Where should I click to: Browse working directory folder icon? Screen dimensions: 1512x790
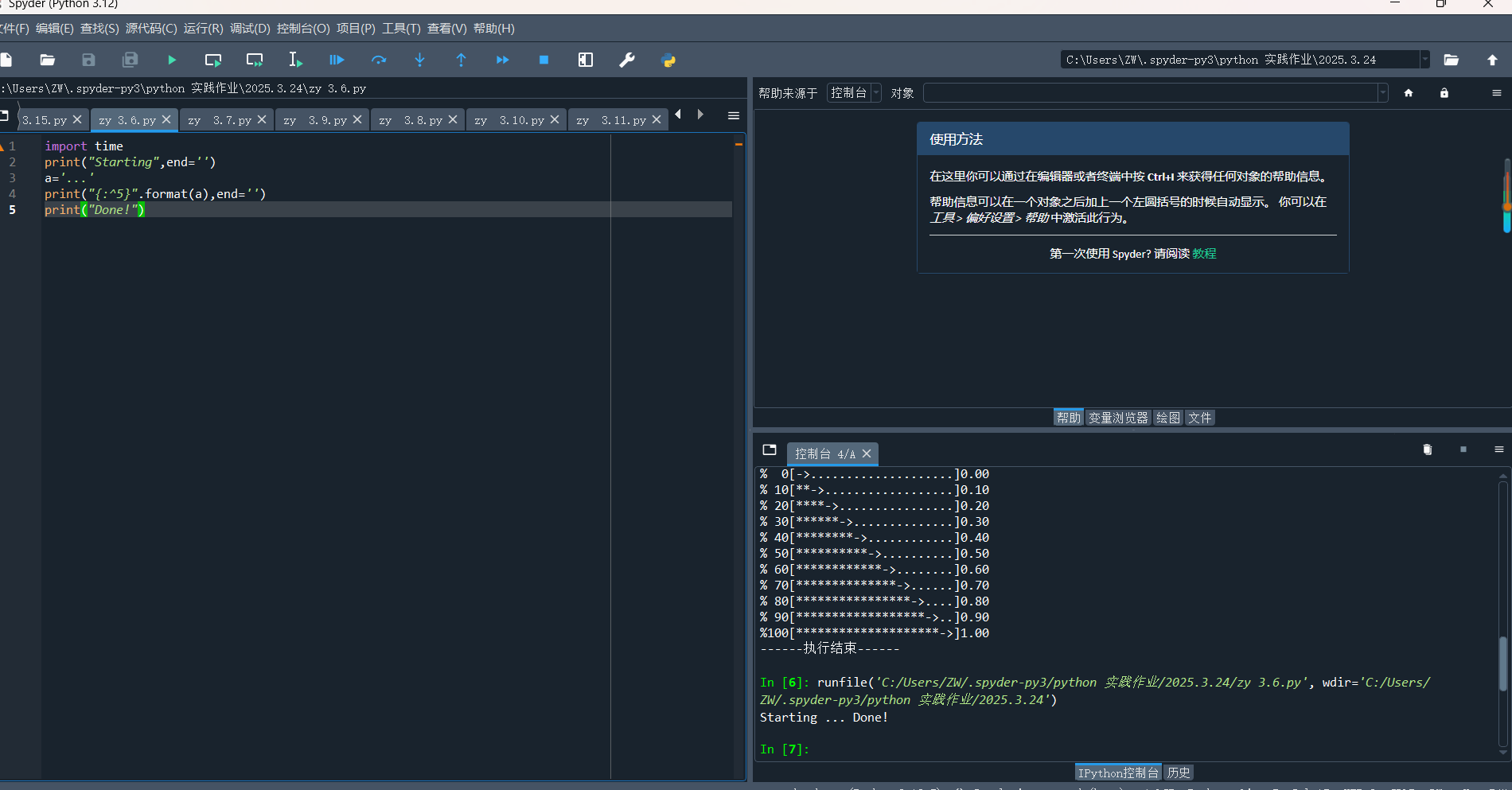point(1452,60)
